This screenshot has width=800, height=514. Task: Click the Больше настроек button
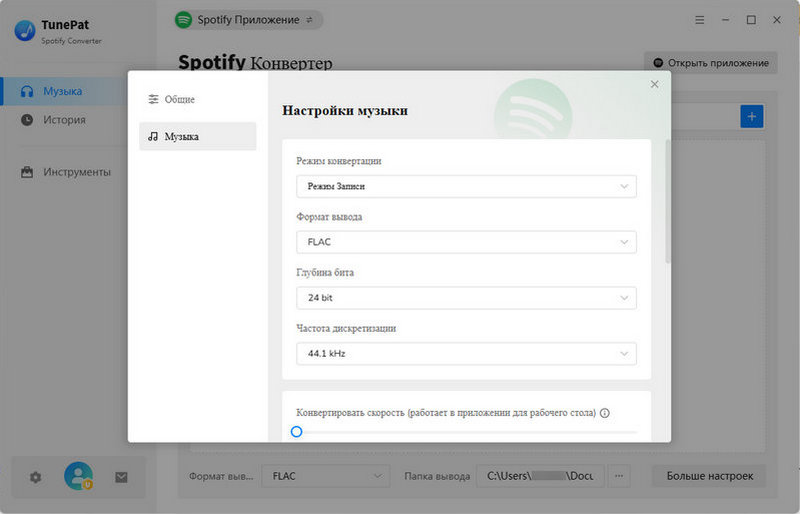point(709,477)
